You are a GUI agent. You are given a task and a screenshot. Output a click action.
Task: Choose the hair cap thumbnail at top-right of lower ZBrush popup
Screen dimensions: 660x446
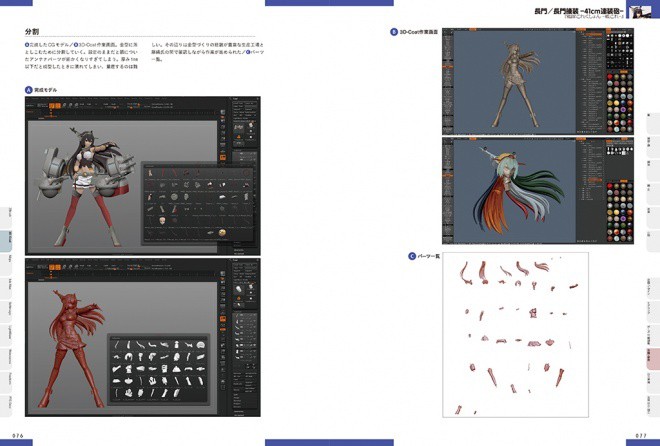tap(201, 345)
